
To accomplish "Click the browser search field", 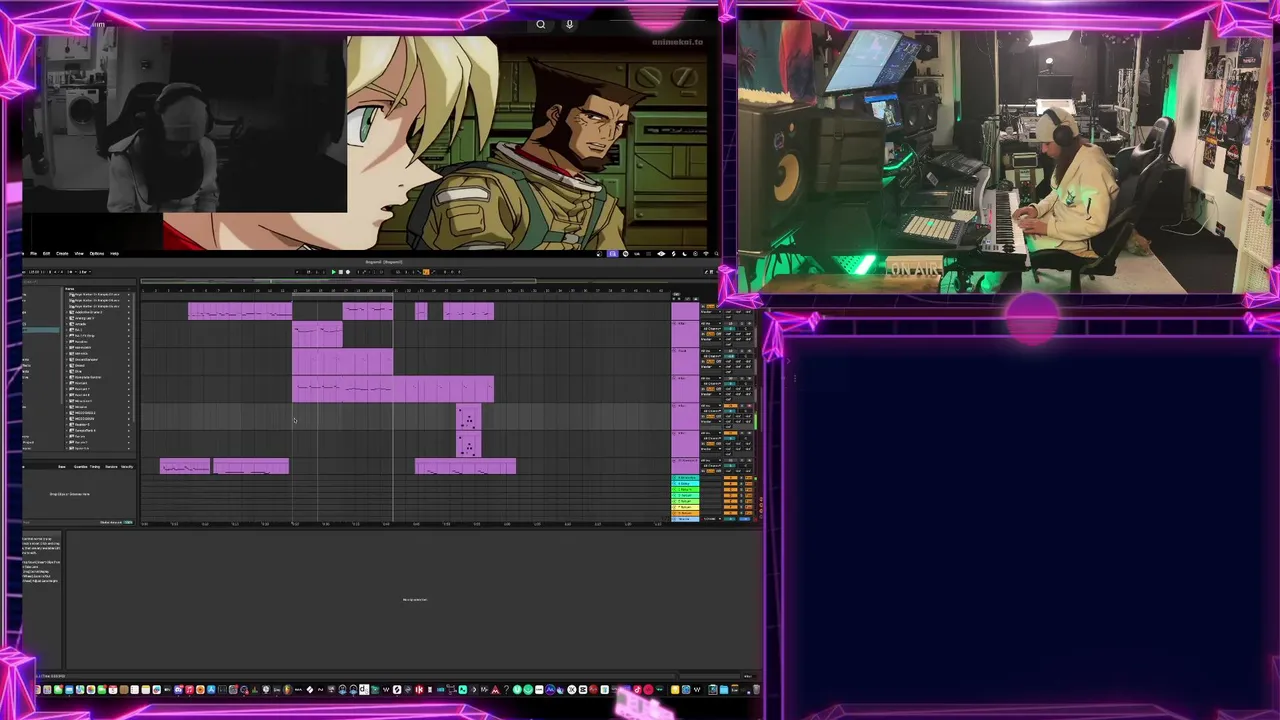I will click(80, 282).
